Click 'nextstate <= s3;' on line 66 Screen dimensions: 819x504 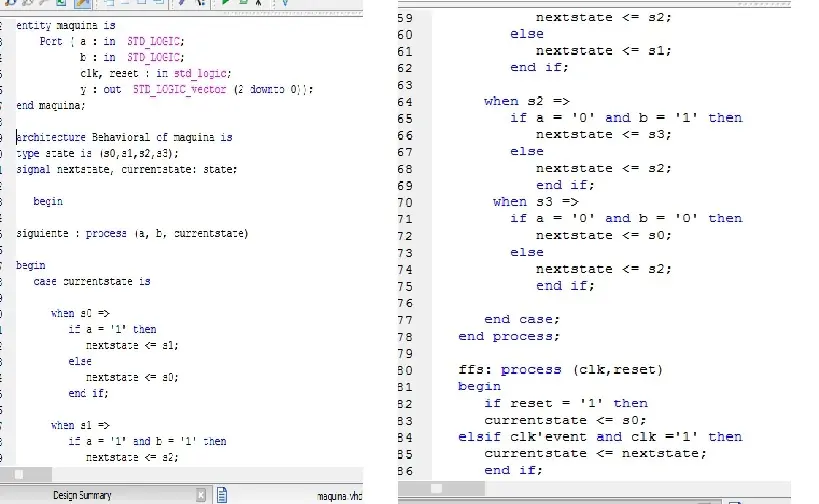pyautogui.click(x=603, y=135)
